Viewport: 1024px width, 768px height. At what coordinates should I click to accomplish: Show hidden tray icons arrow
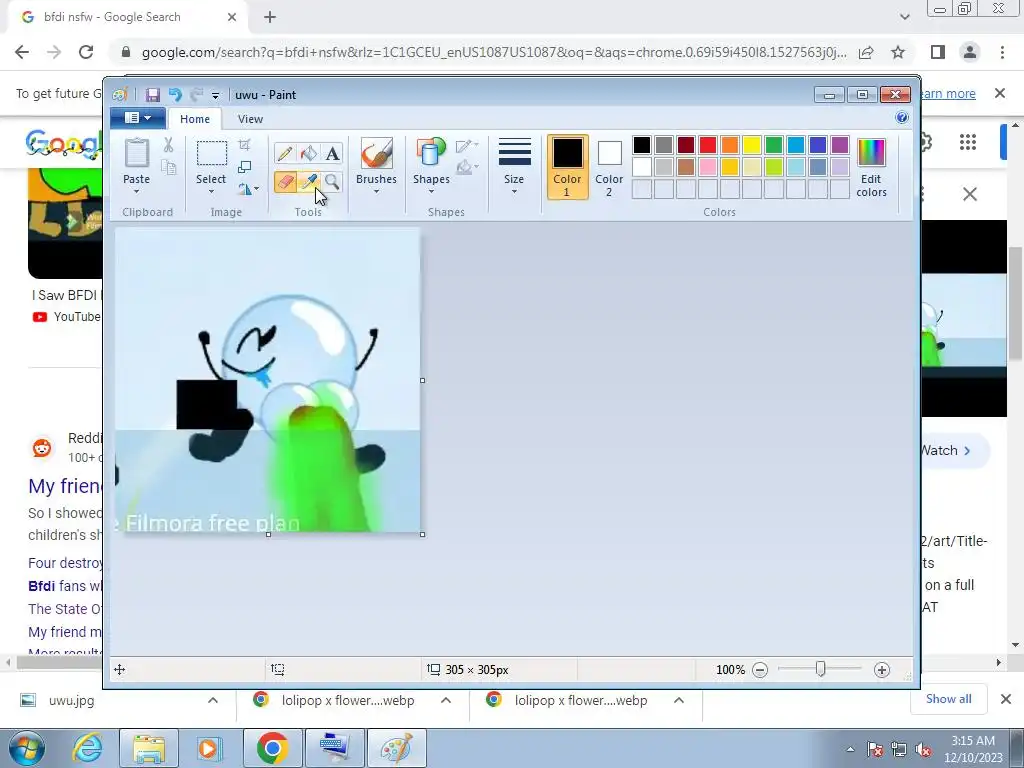[x=850, y=750]
